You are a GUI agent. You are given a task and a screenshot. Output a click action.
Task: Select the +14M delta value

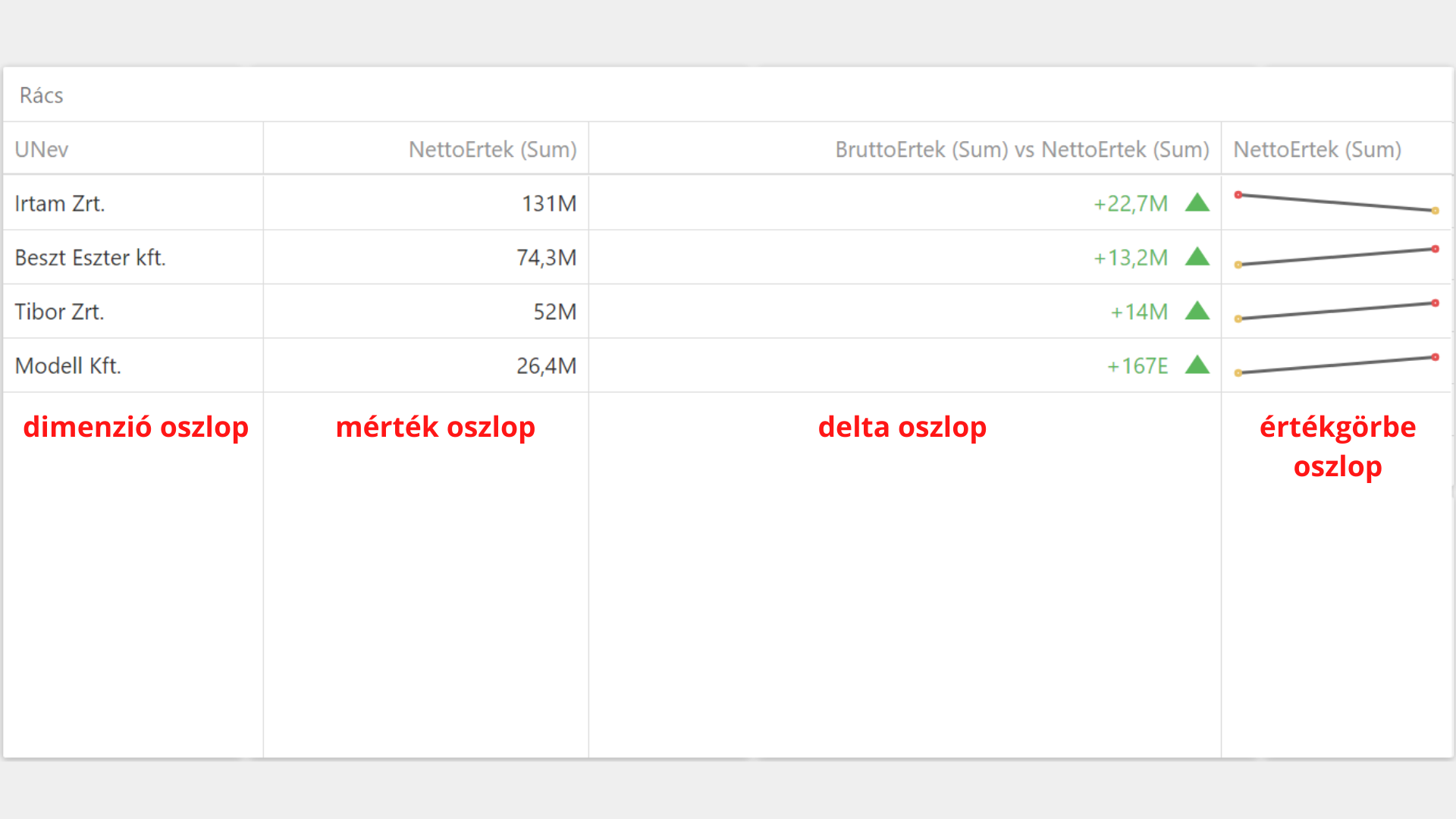[x=1138, y=312]
